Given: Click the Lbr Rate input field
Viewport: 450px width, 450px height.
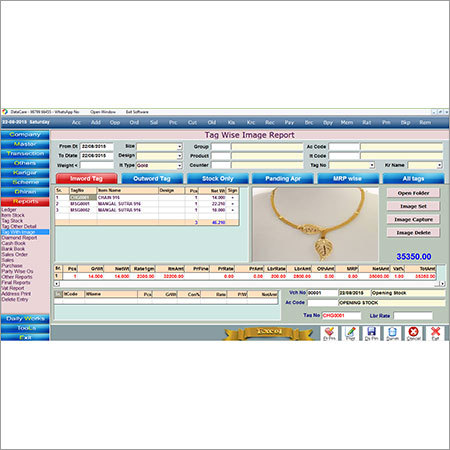Looking at the screenshot, I should click(x=413, y=316).
